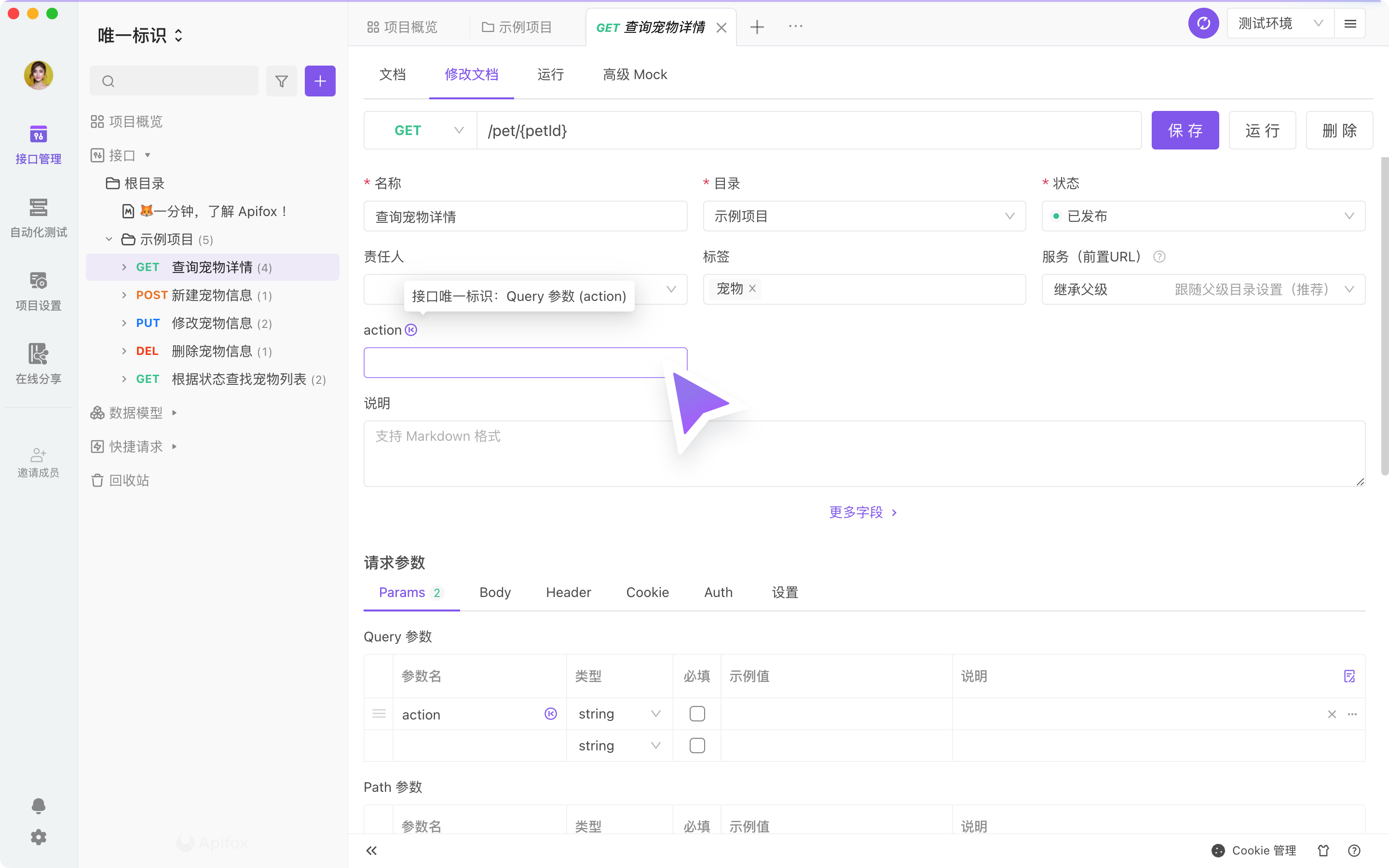This screenshot has width=1389, height=868.
Task: Click the bulk edit icon in Query table
Action: click(1349, 676)
